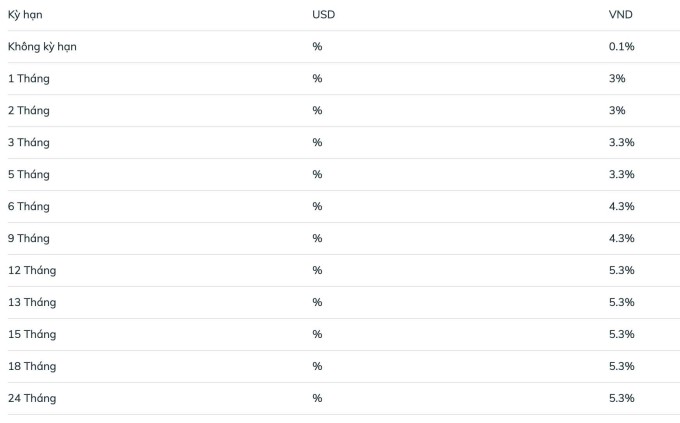Click the VND rate for 5 Tháng

(621, 174)
